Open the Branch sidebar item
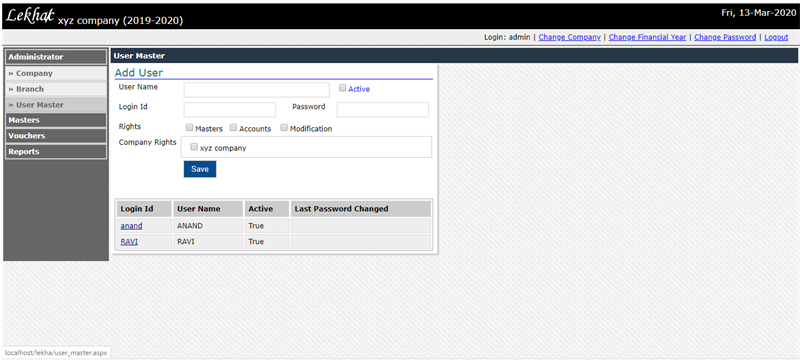 (56, 89)
